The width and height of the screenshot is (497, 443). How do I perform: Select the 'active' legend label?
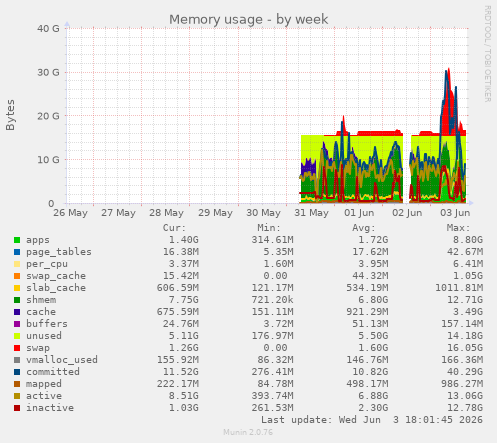(x=44, y=396)
